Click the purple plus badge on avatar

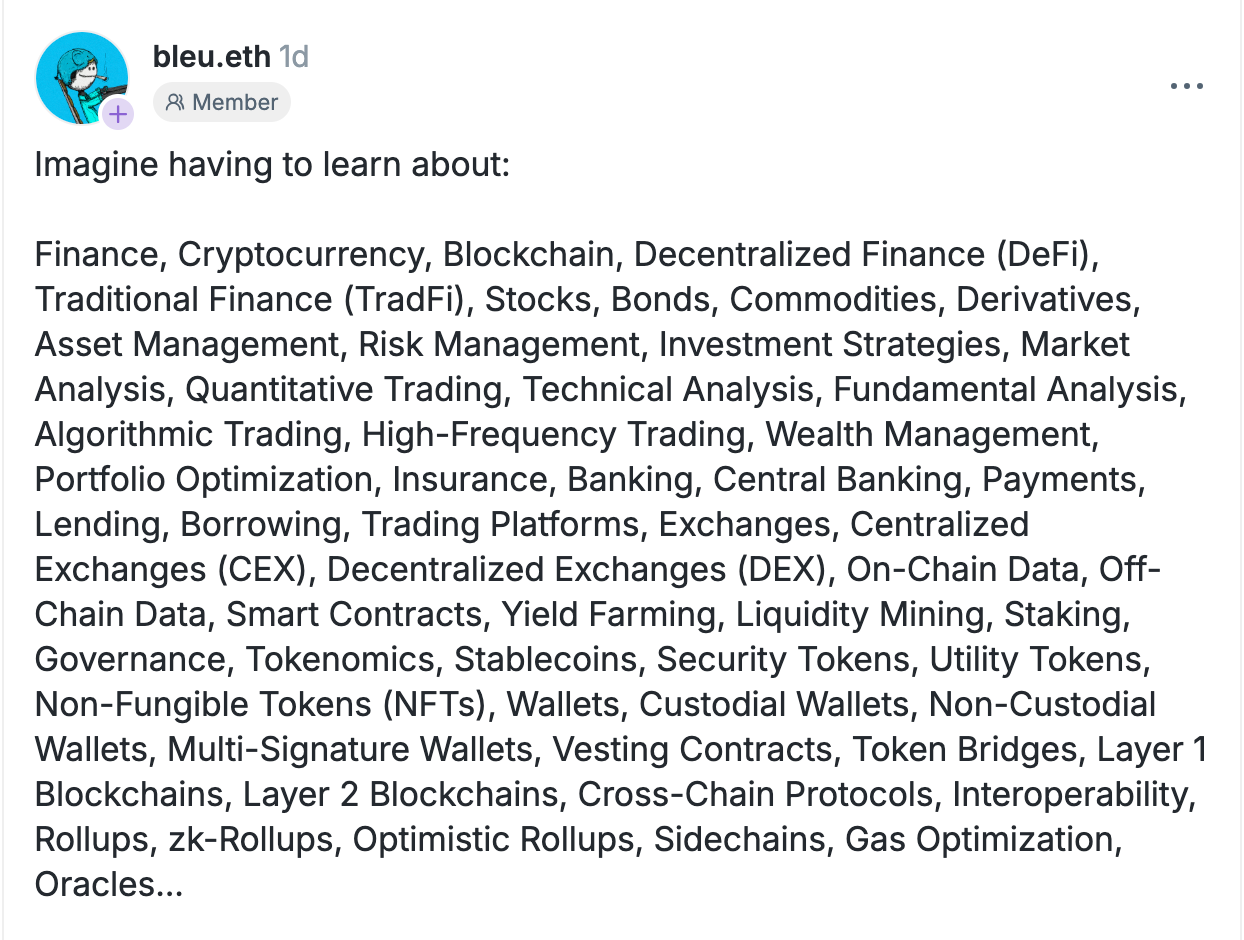click(118, 115)
